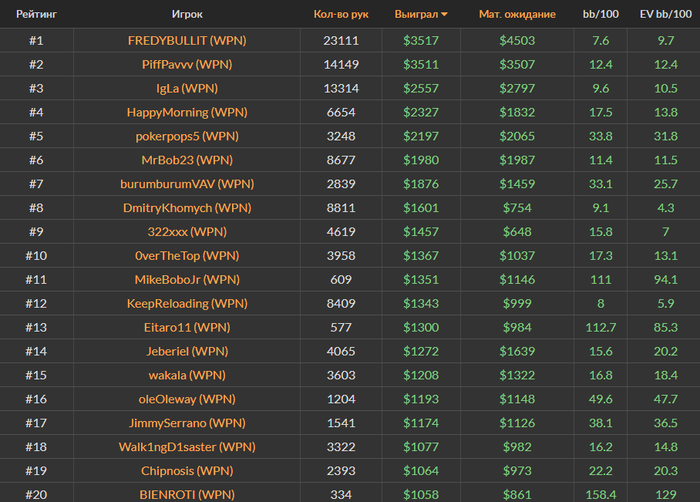Open player 0verTheTop (WPN) profile
Image resolution: width=700 pixels, height=502 pixels.
click(x=187, y=256)
